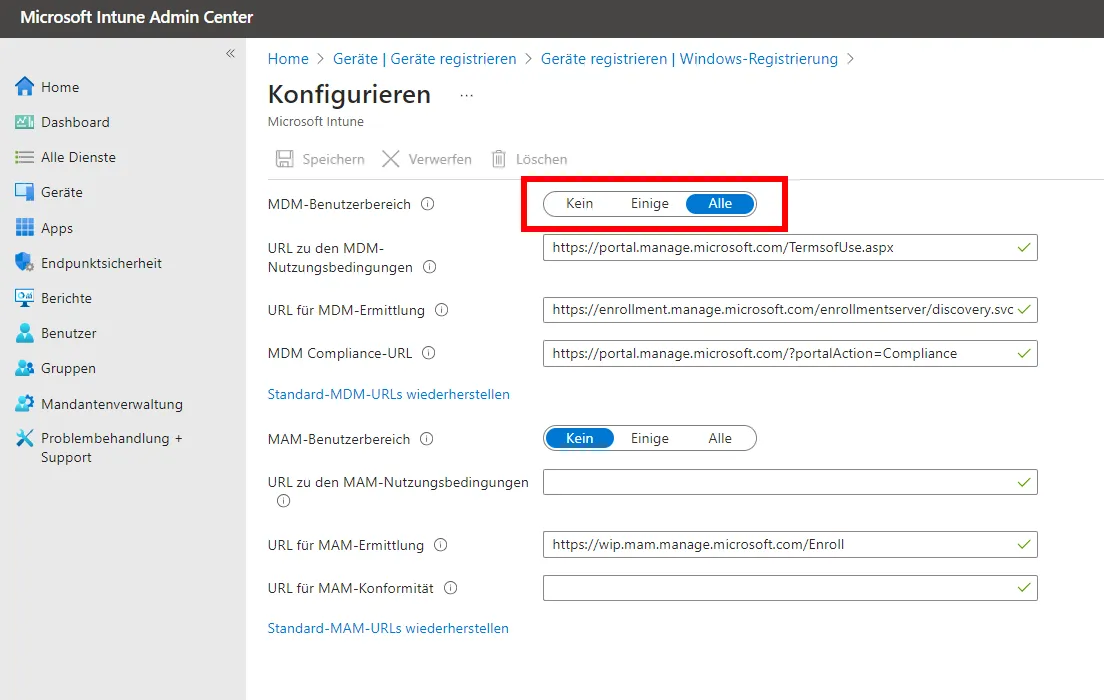Collapse the left navigation pane
The width and height of the screenshot is (1104, 700).
230,53
